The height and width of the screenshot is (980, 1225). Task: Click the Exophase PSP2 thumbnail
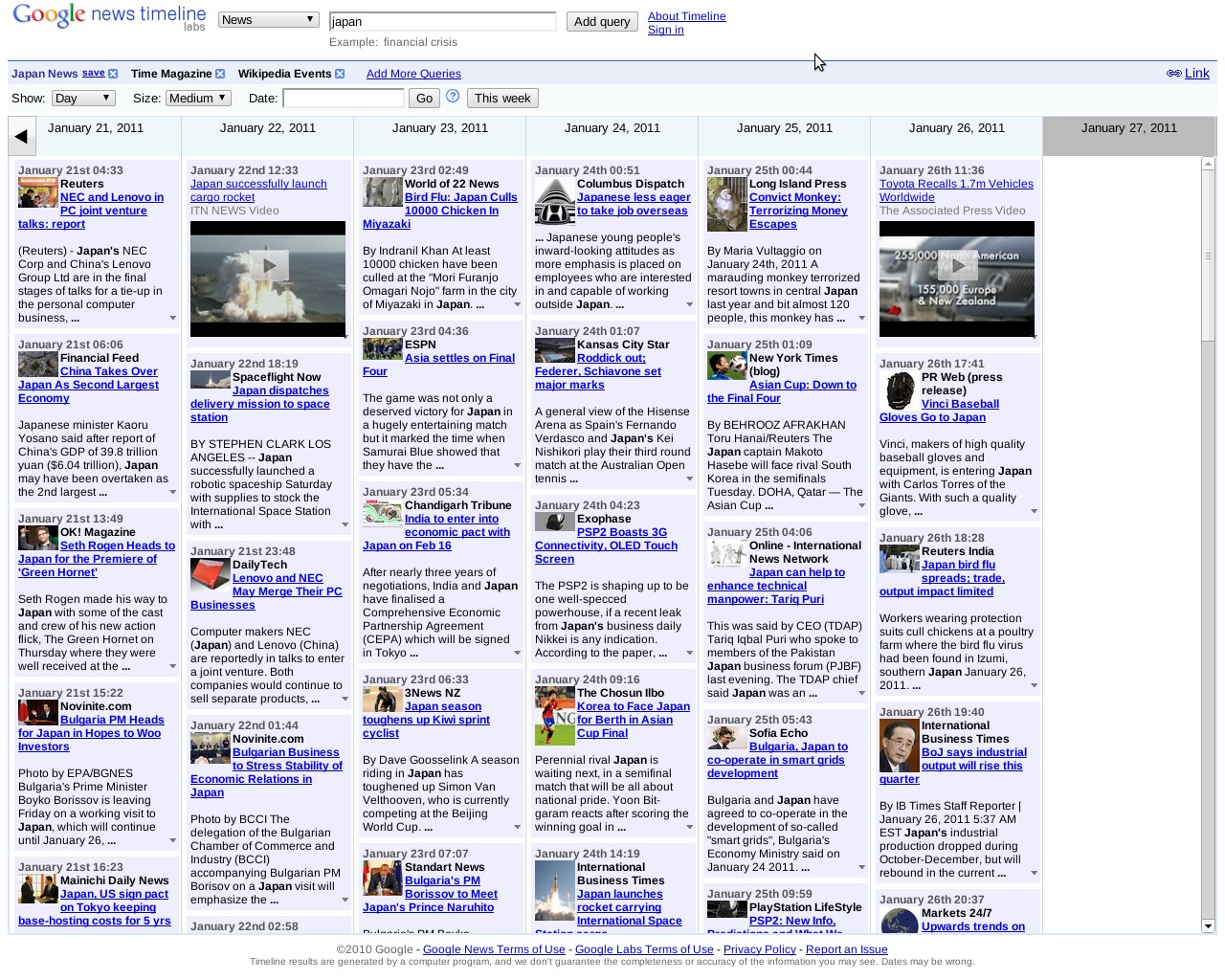[x=554, y=522]
